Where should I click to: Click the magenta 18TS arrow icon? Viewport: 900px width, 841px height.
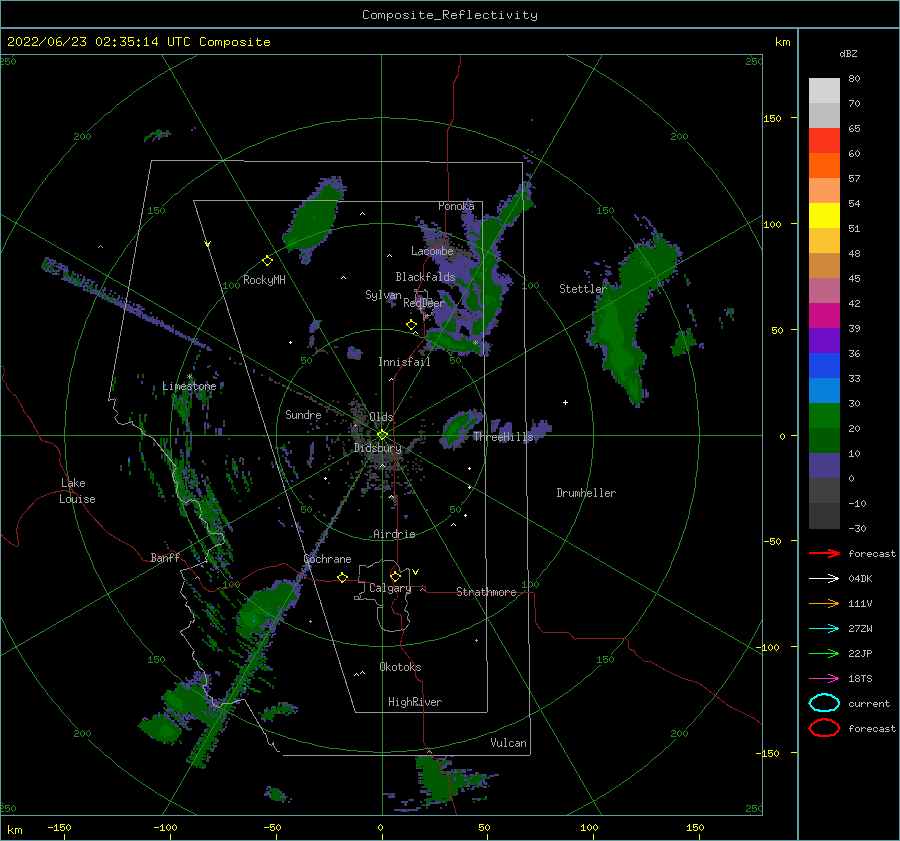[824, 679]
